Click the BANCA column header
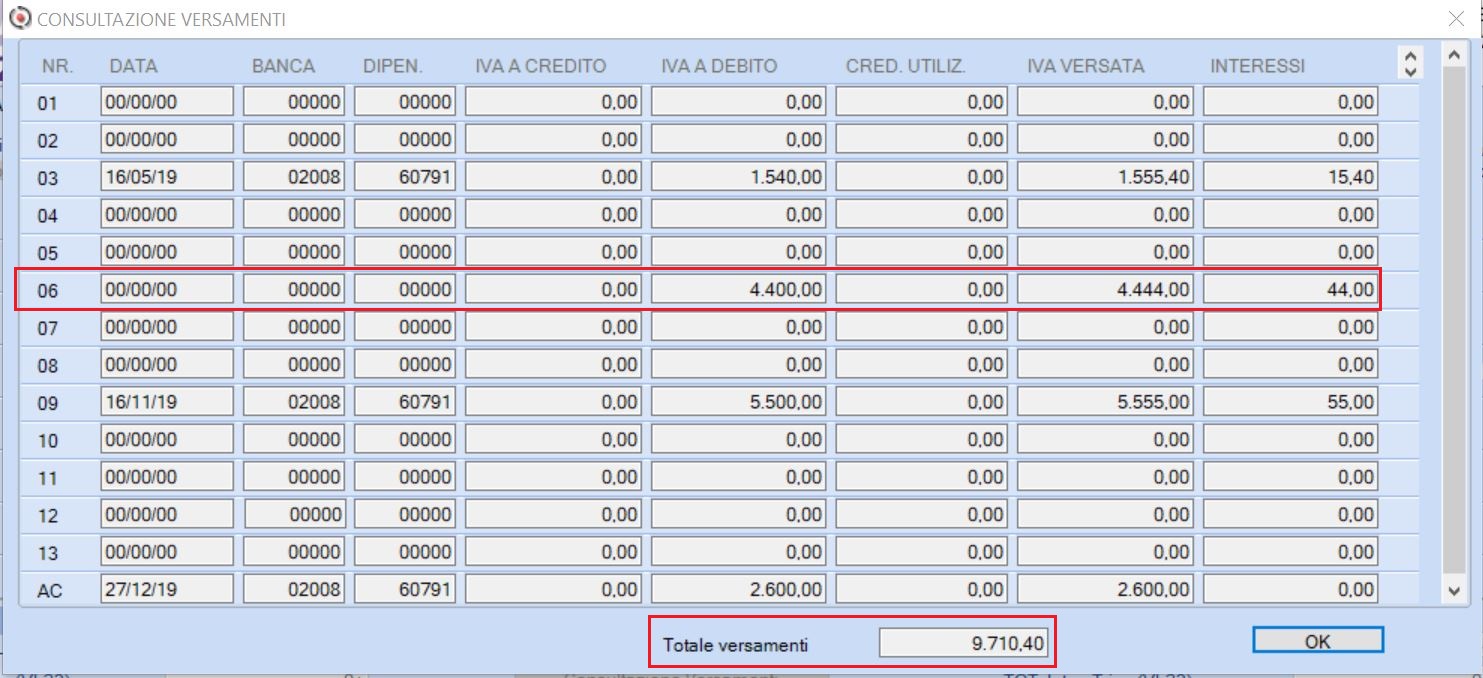This screenshot has width=1483, height=678. tap(283, 66)
